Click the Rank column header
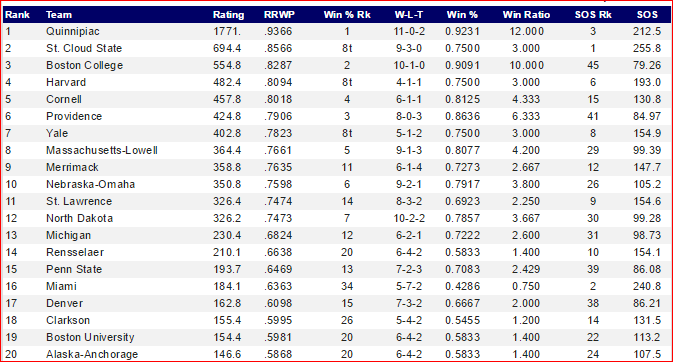This screenshot has height=362, width=673. point(17,15)
